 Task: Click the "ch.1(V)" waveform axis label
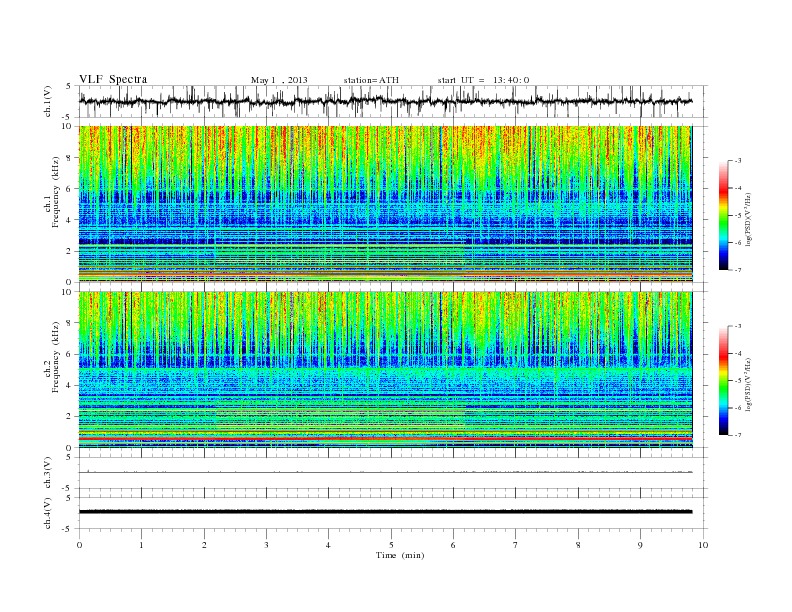48,101
